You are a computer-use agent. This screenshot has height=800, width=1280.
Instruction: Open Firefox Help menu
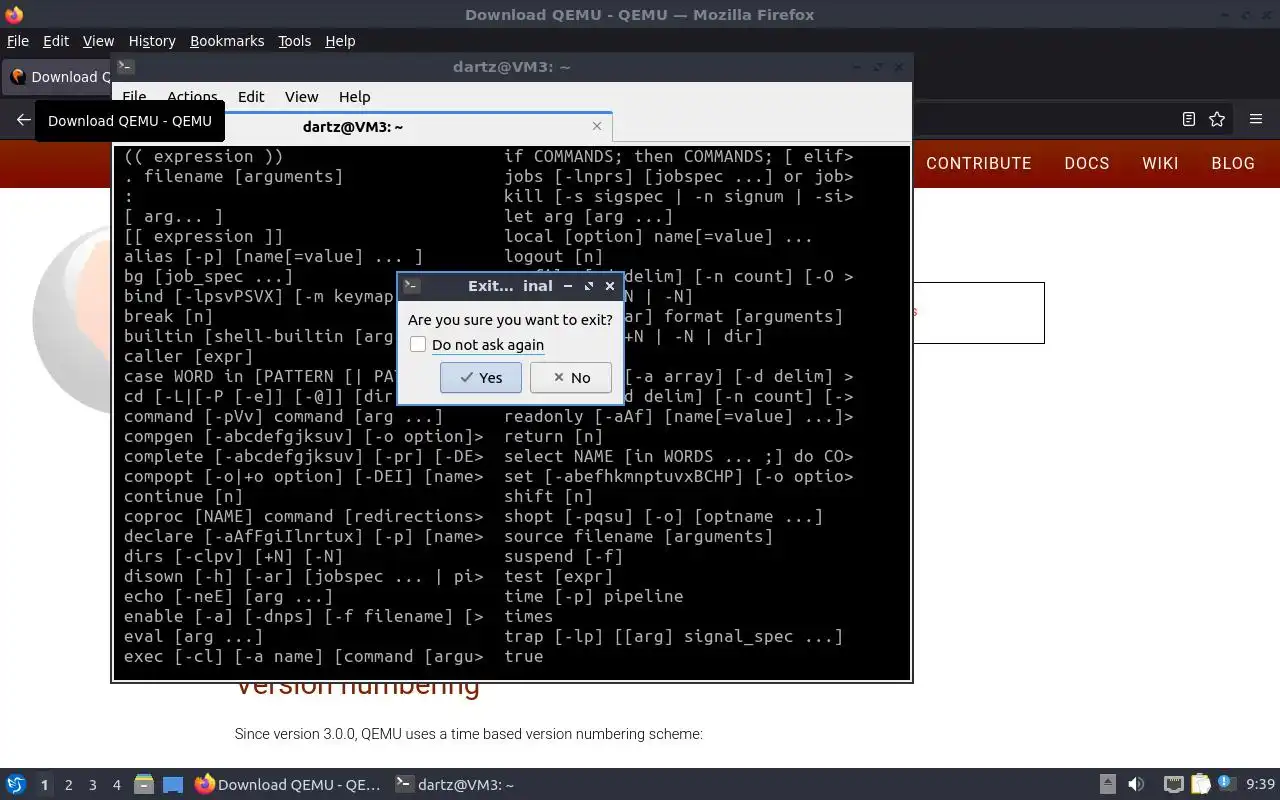click(x=340, y=41)
